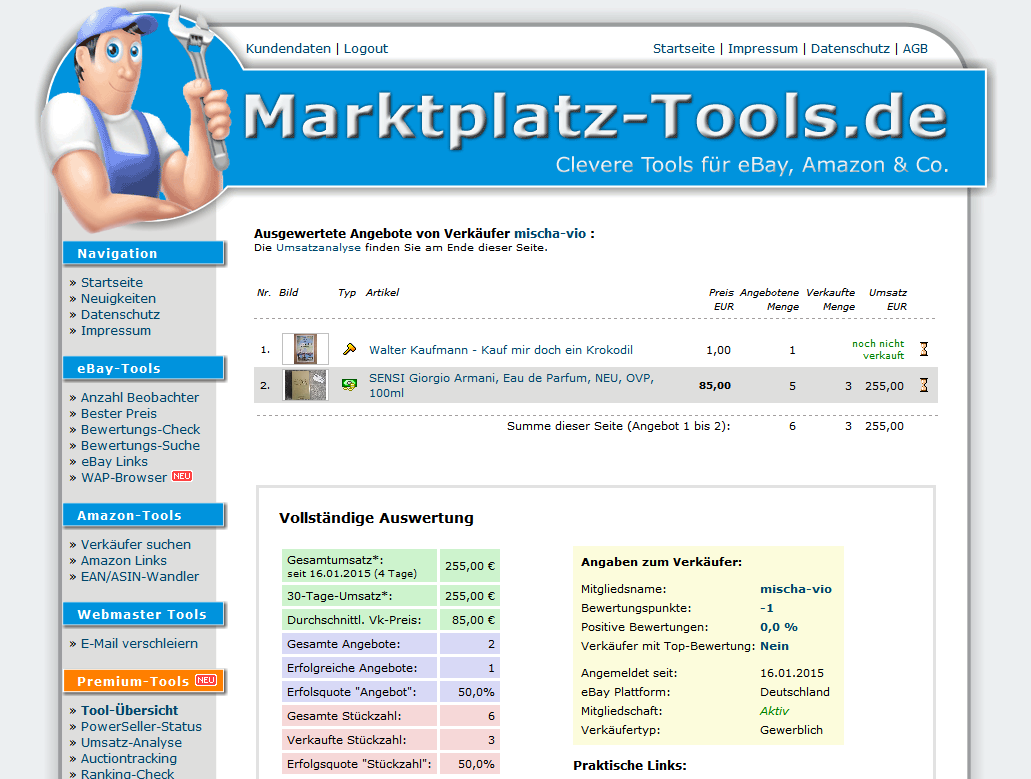This screenshot has width=1031, height=779.
Task: Click the auction hammer icon for the Krokodil listing
Action: [349, 350]
